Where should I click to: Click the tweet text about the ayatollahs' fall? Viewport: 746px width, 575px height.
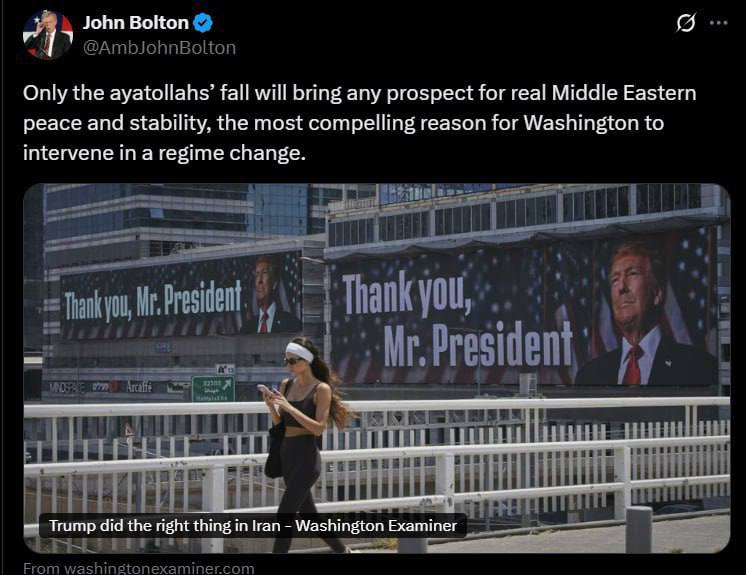(x=358, y=123)
